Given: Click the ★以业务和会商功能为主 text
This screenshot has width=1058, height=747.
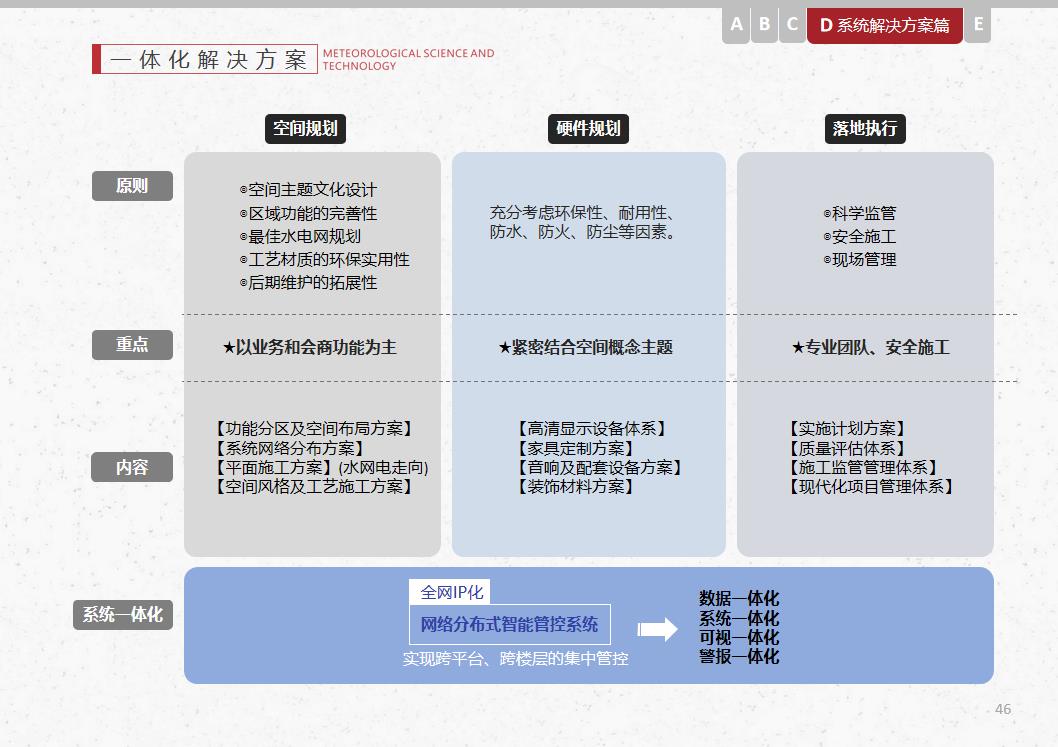Looking at the screenshot, I should (310, 348).
